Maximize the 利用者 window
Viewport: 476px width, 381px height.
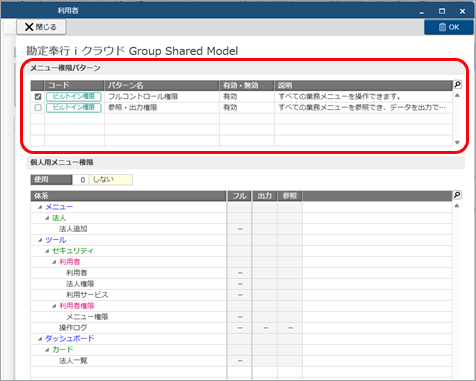pos(442,11)
